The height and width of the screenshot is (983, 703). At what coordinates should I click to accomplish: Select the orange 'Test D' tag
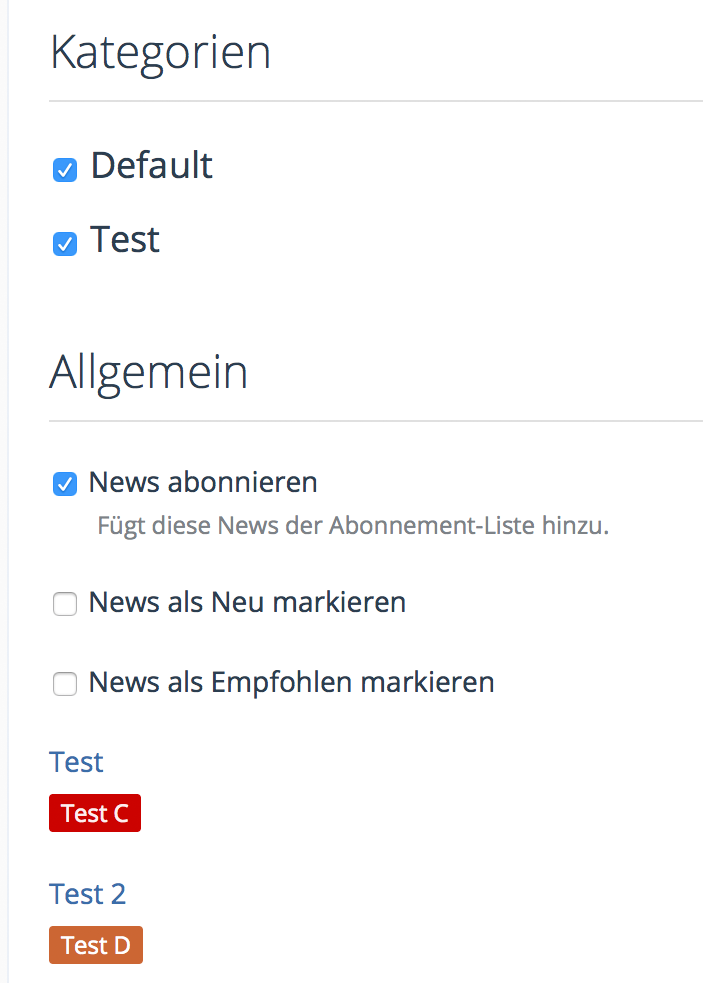click(x=96, y=945)
